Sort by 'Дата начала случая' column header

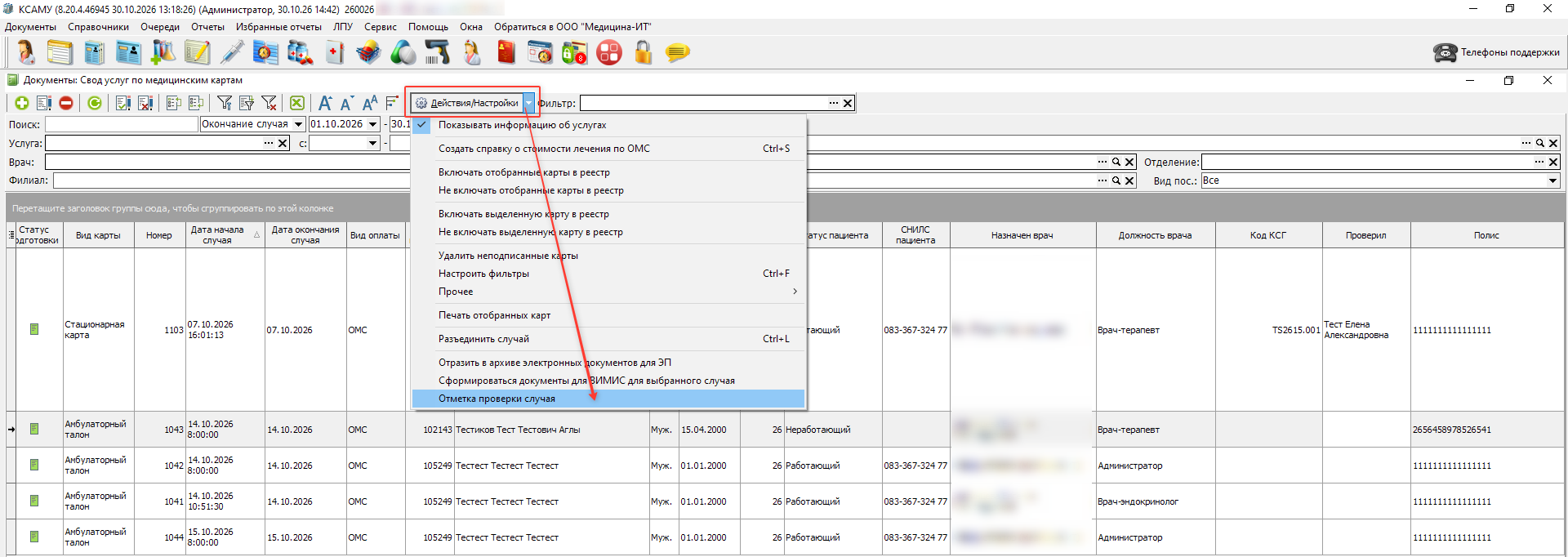pos(225,235)
